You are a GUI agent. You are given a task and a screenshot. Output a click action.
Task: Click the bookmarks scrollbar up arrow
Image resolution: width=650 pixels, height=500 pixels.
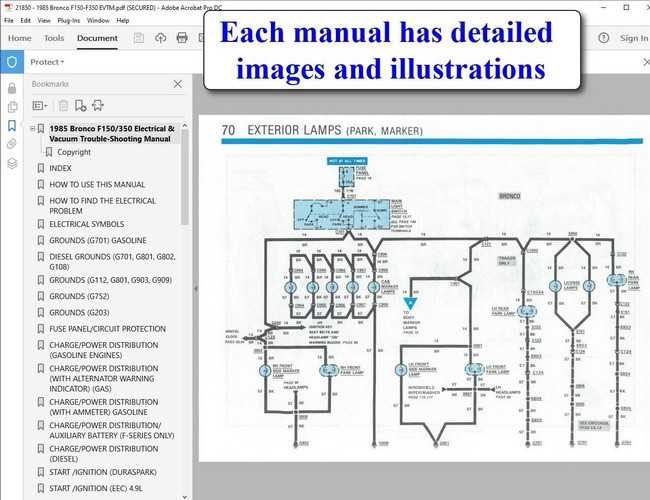pyautogui.click(x=185, y=125)
